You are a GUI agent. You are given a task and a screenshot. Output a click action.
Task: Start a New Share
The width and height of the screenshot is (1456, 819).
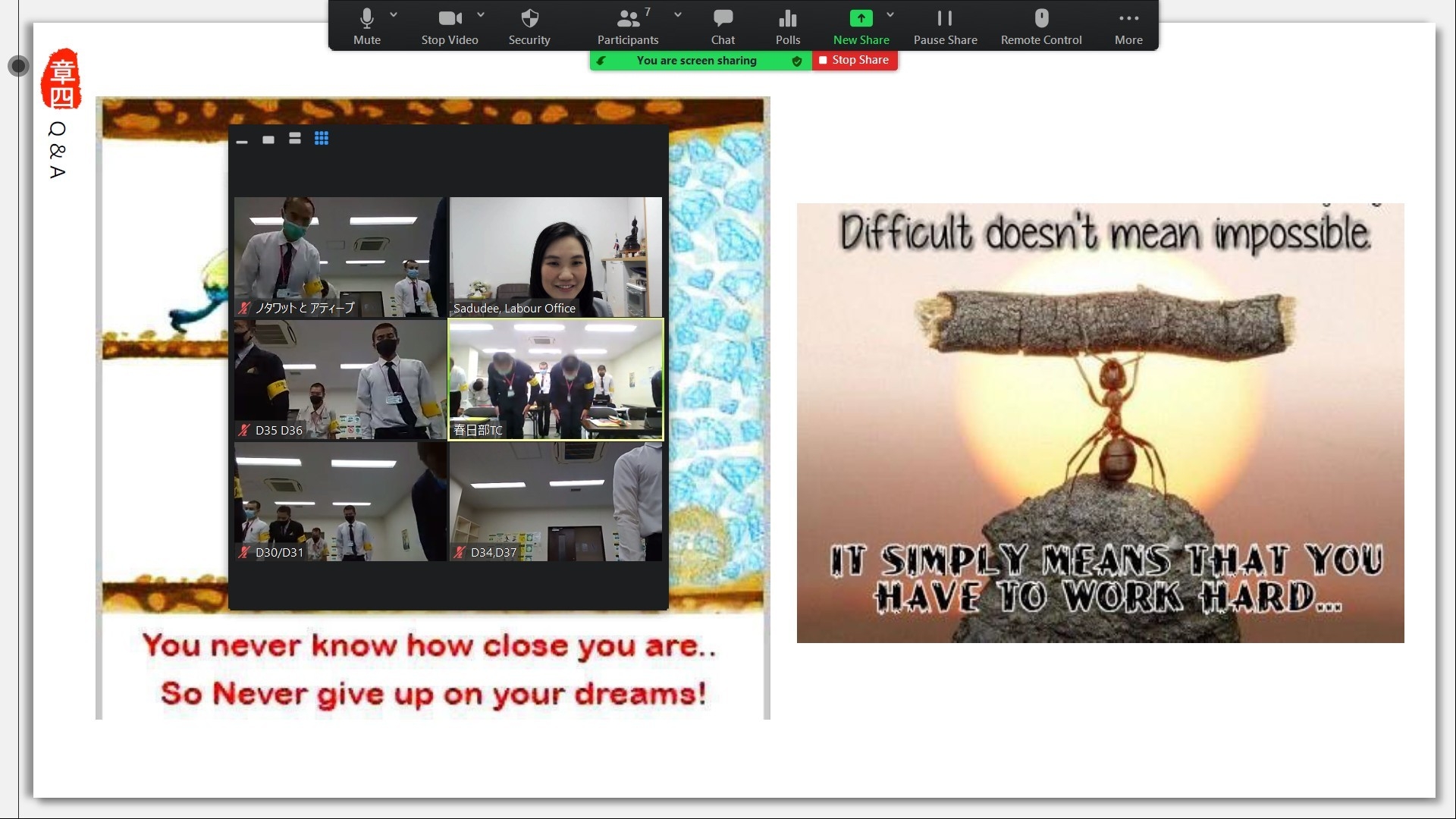pos(861,26)
